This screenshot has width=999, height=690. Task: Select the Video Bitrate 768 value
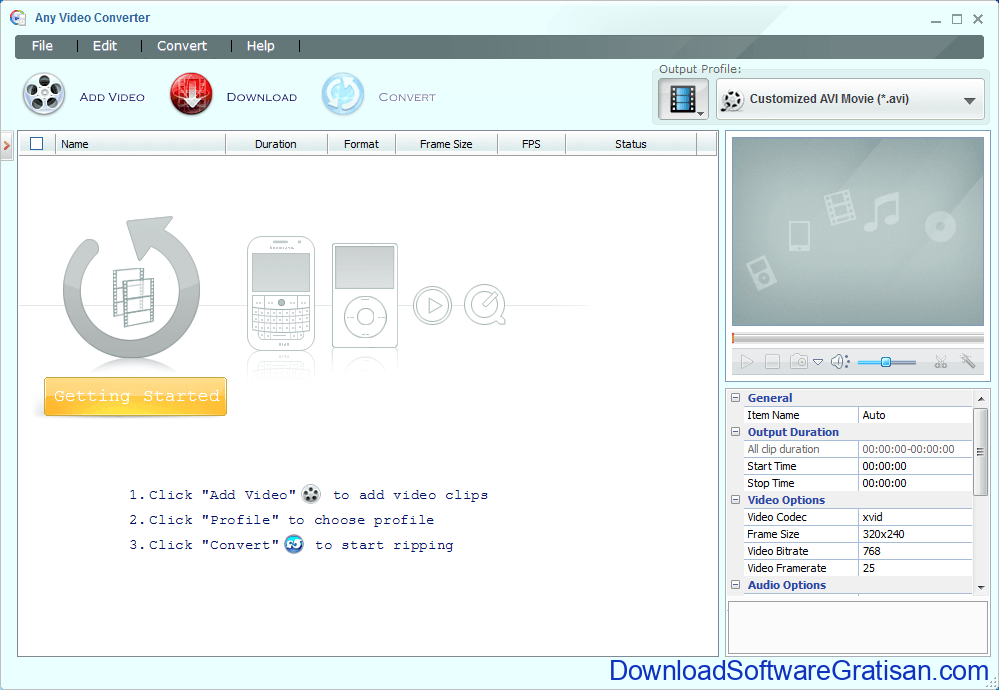(915, 551)
